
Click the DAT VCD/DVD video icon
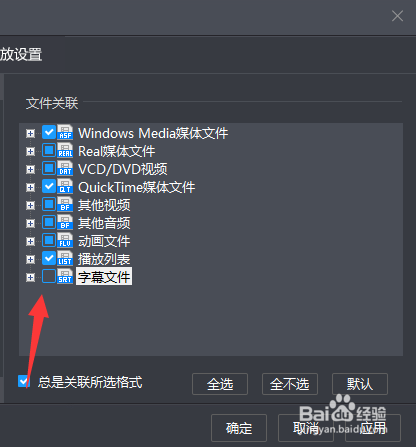click(x=65, y=168)
